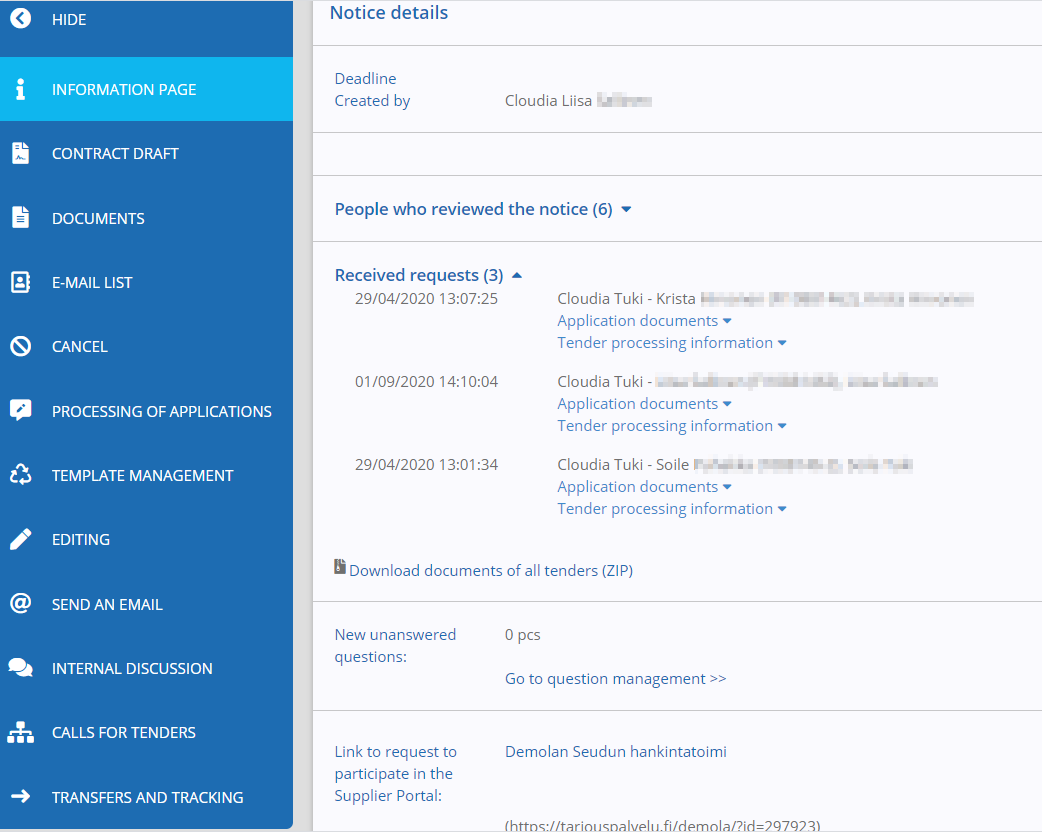The width and height of the screenshot is (1042, 832).
Task: Expand Application documents for 01/09/2020 request
Action: coord(644,404)
